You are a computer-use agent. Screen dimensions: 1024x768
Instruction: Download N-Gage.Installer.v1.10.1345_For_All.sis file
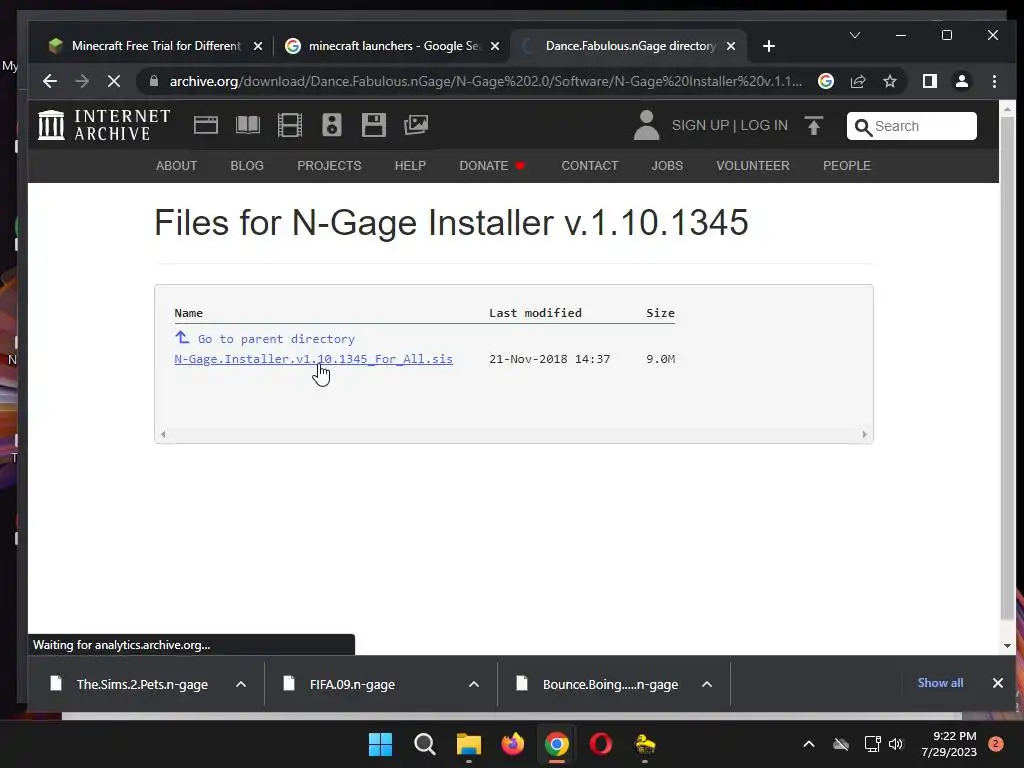point(313,359)
